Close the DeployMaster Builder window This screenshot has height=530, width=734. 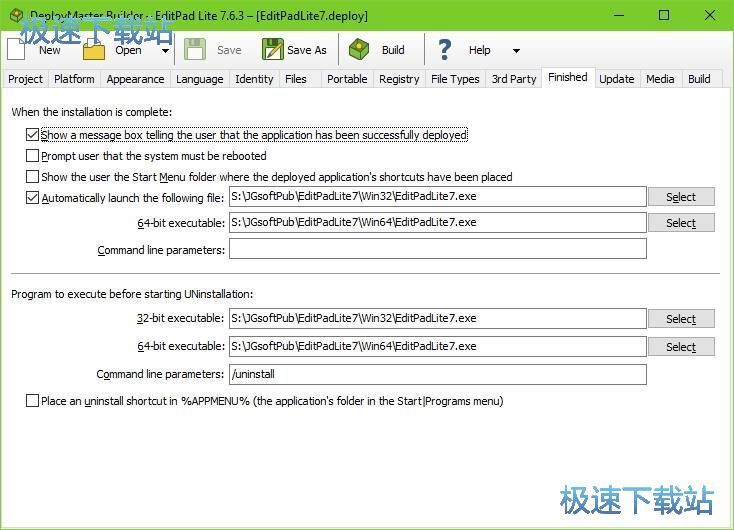tap(710, 15)
